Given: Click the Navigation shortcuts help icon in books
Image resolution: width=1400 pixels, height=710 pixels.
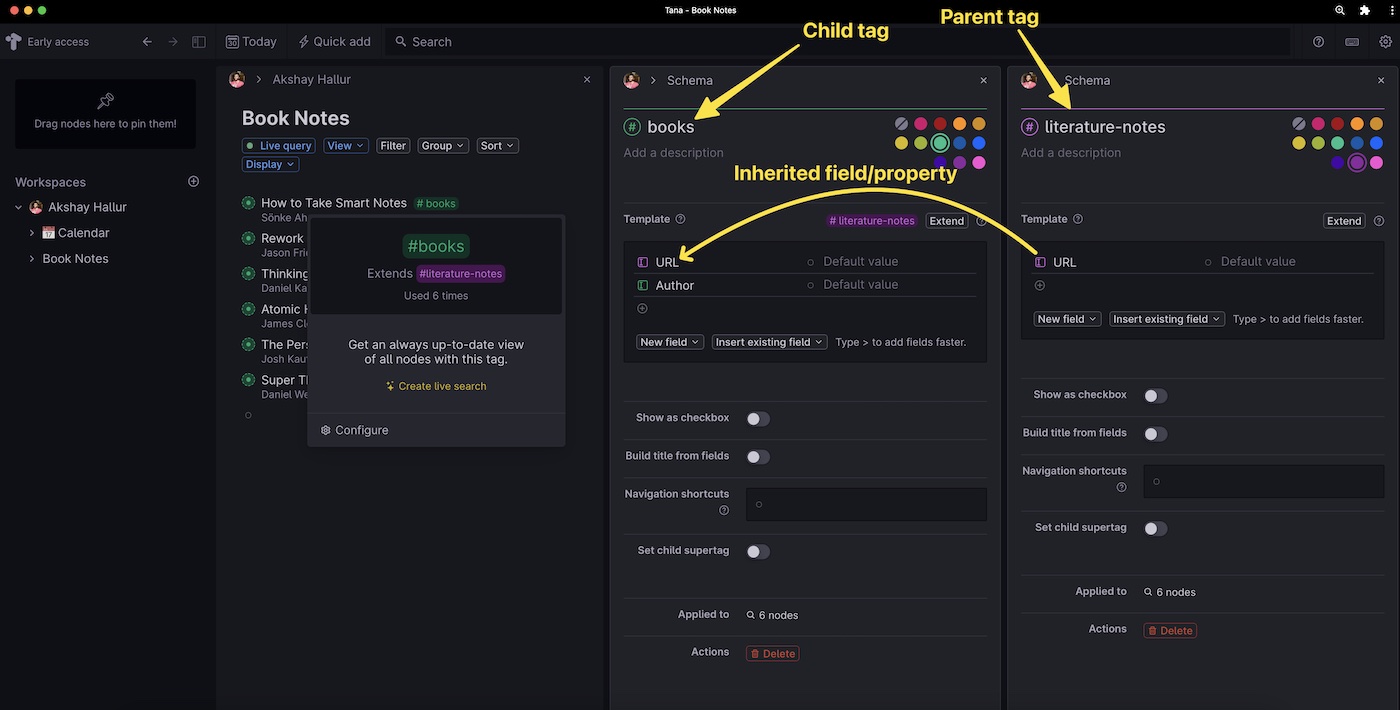Looking at the screenshot, I should tap(724, 511).
